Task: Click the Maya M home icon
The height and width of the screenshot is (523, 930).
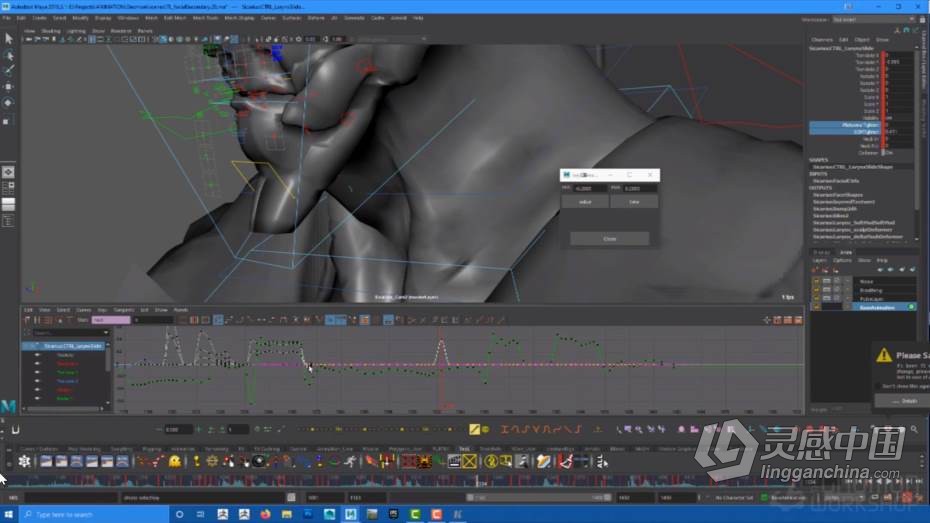Action: click(x=8, y=406)
